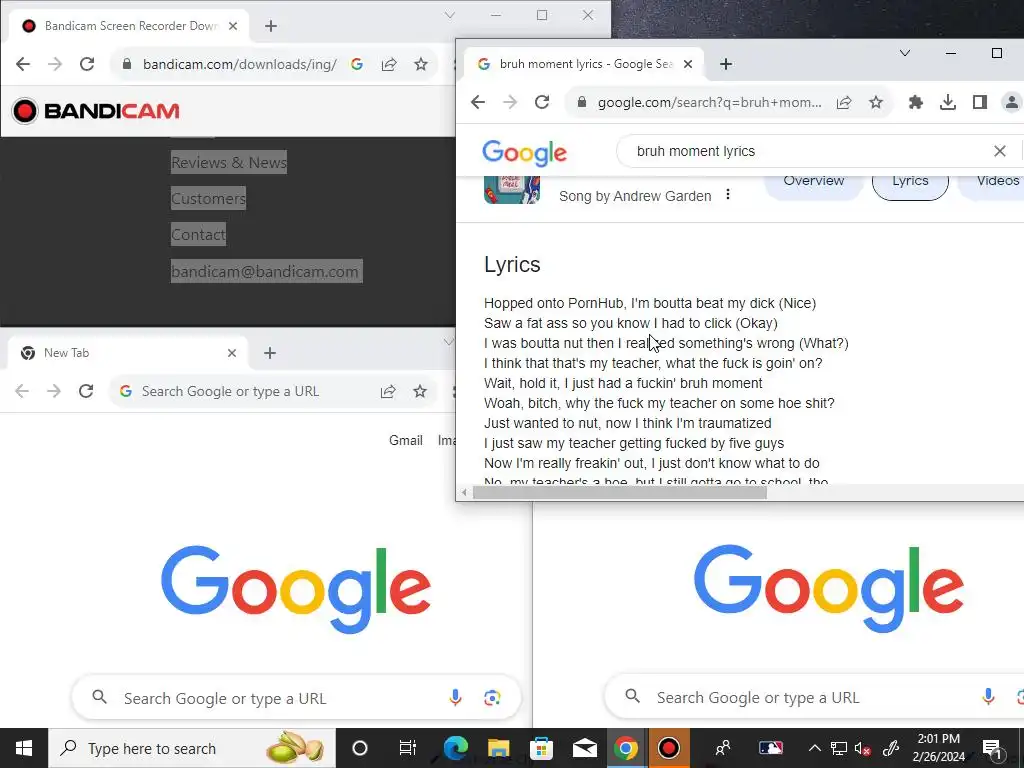Image resolution: width=1024 pixels, height=768 pixels.
Task: Reload the bruh moment lyrics page
Action: [542, 102]
